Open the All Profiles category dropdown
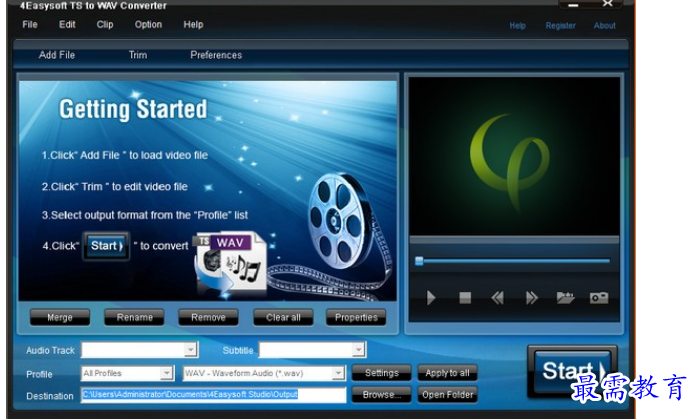This screenshot has height=419, width=695. pyautogui.click(x=167, y=373)
